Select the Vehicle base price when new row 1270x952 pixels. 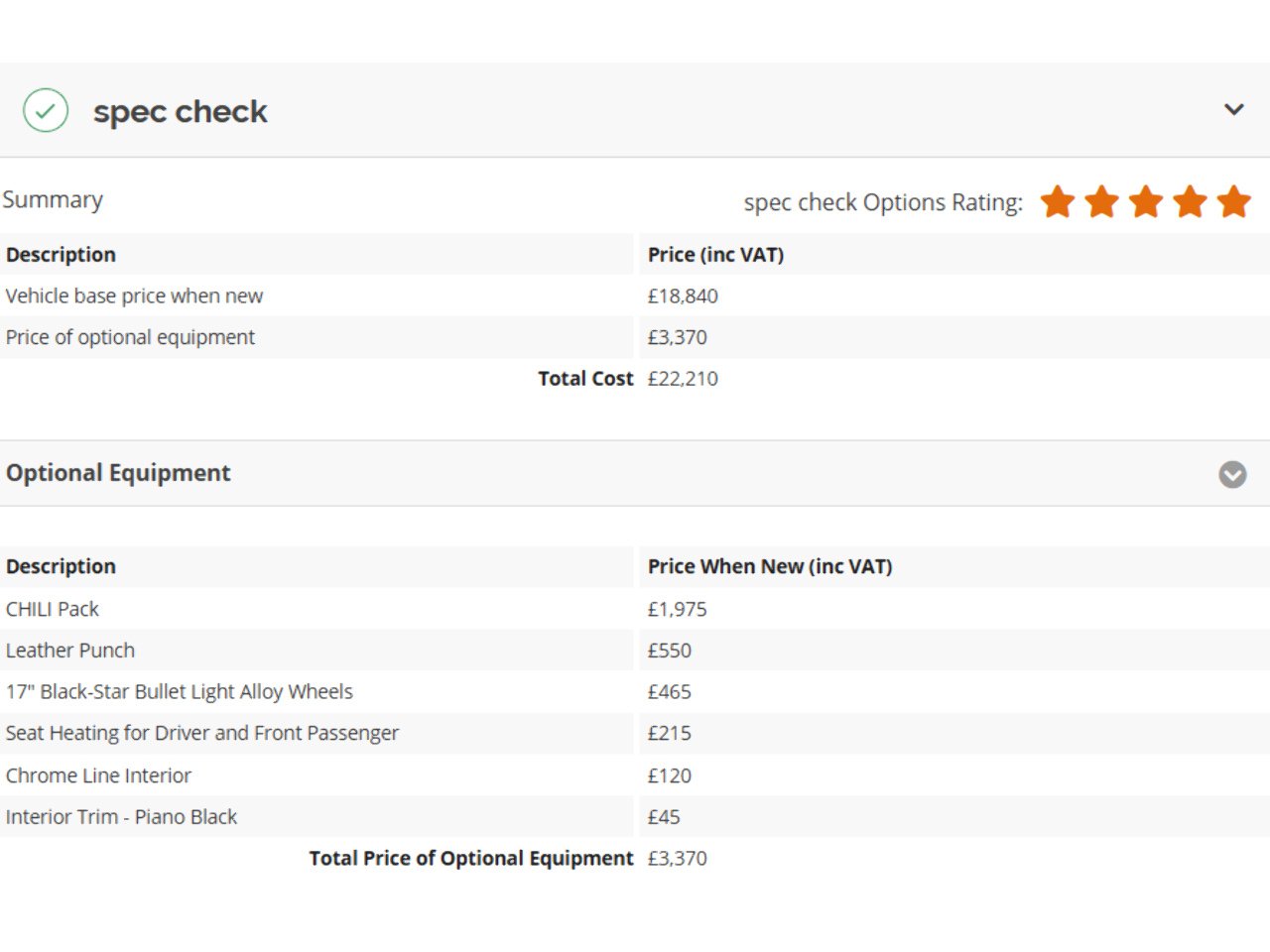[134, 297]
